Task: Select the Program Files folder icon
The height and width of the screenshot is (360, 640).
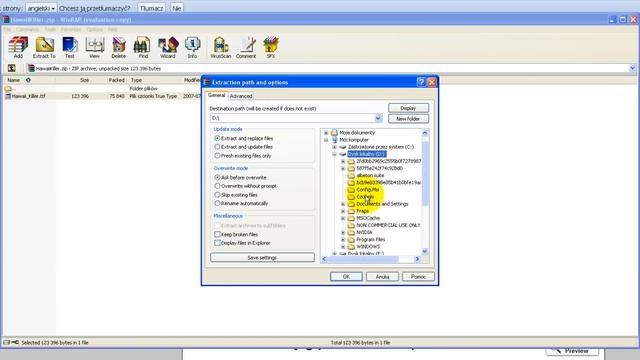Action: 351,240
